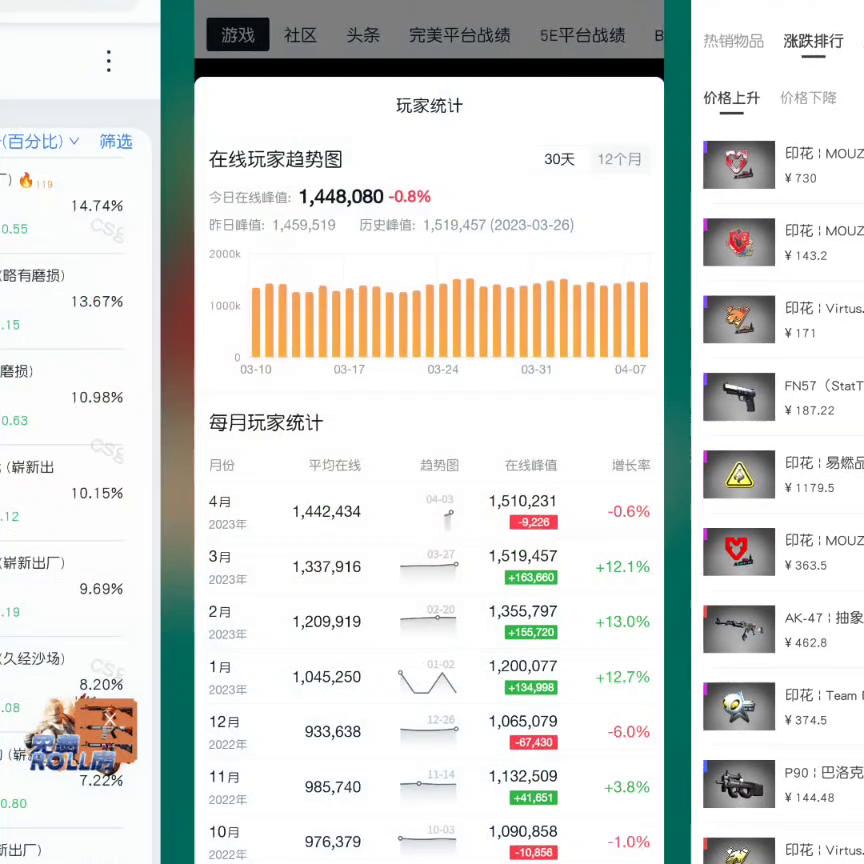Select the 30天 range option
This screenshot has width=864, height=864.
pyautogui.click(x=559, y=159)
